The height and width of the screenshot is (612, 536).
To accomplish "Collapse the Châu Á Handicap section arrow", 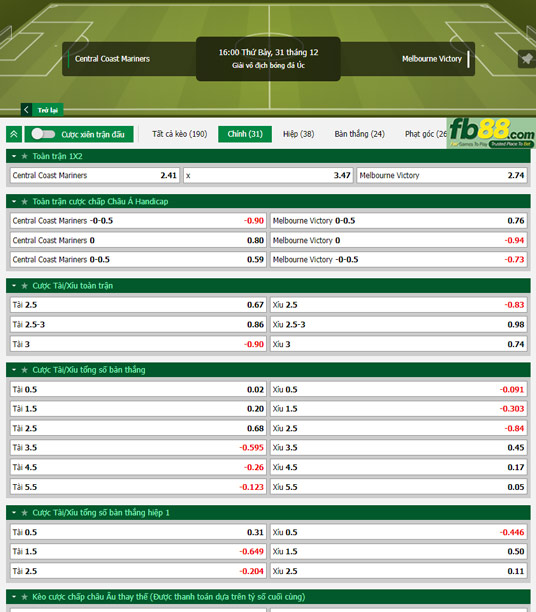I will tap(14, 201).
